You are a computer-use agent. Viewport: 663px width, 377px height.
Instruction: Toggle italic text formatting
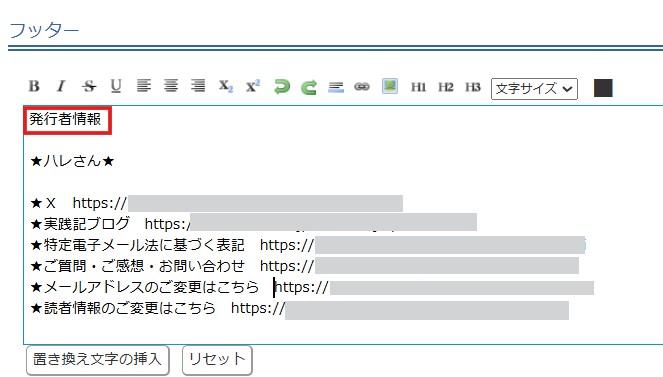point(61,86)
